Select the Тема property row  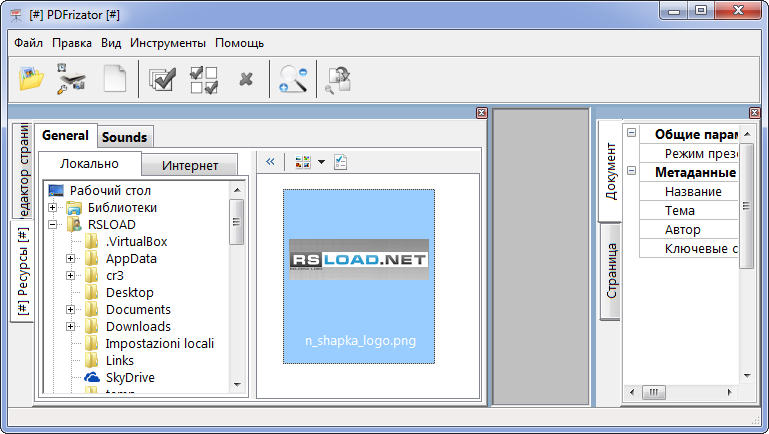coord(689,210)
